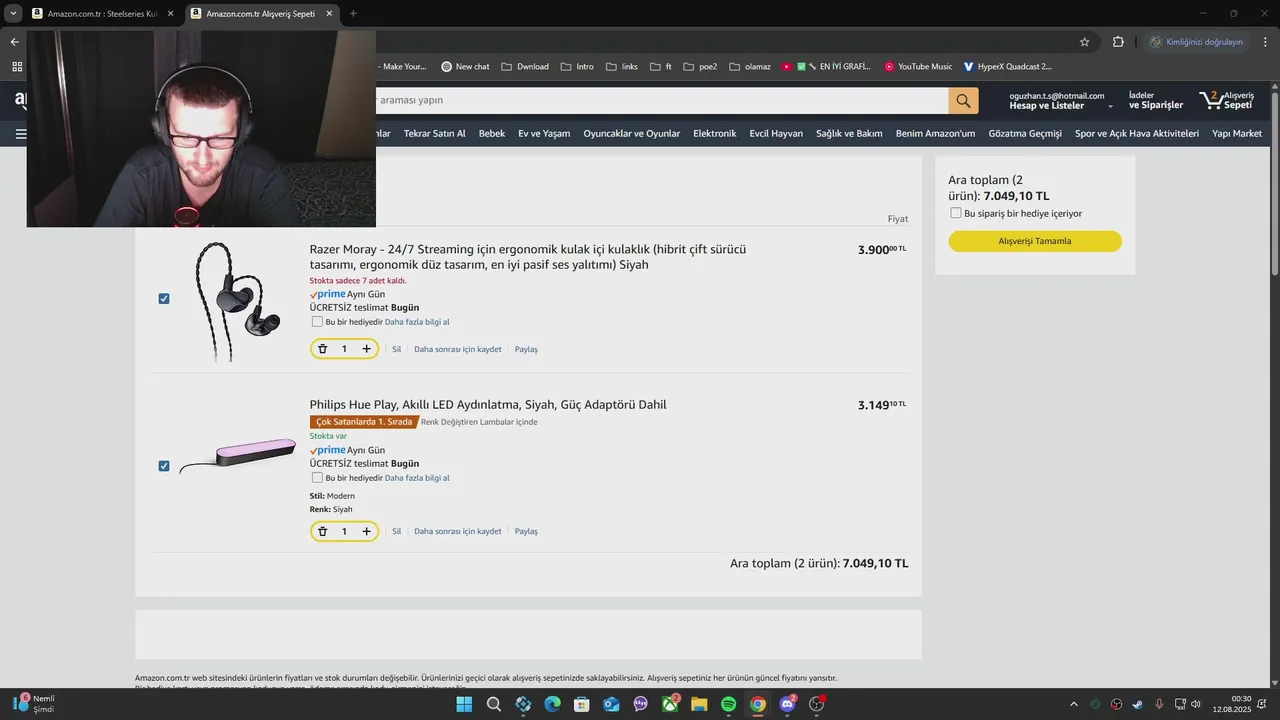Open the links bookmarks folder
This screenshot has height=720, width=1280.
click(x=621, y=67)
